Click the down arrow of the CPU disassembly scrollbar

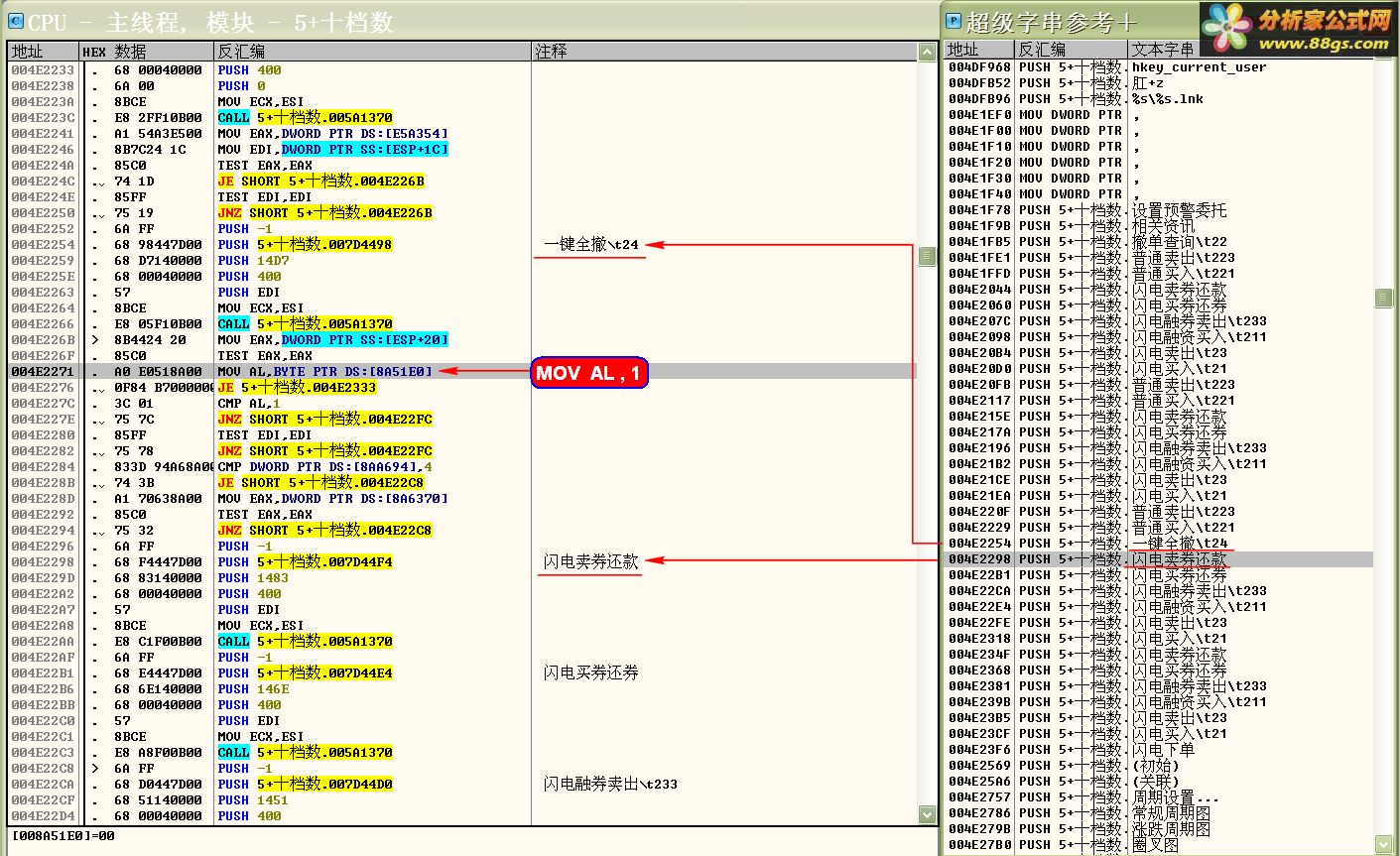[927, 815]
